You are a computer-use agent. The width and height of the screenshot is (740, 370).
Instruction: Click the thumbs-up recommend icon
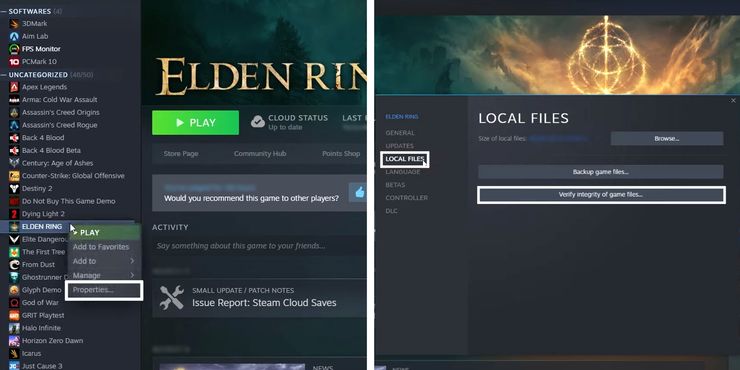359,193
